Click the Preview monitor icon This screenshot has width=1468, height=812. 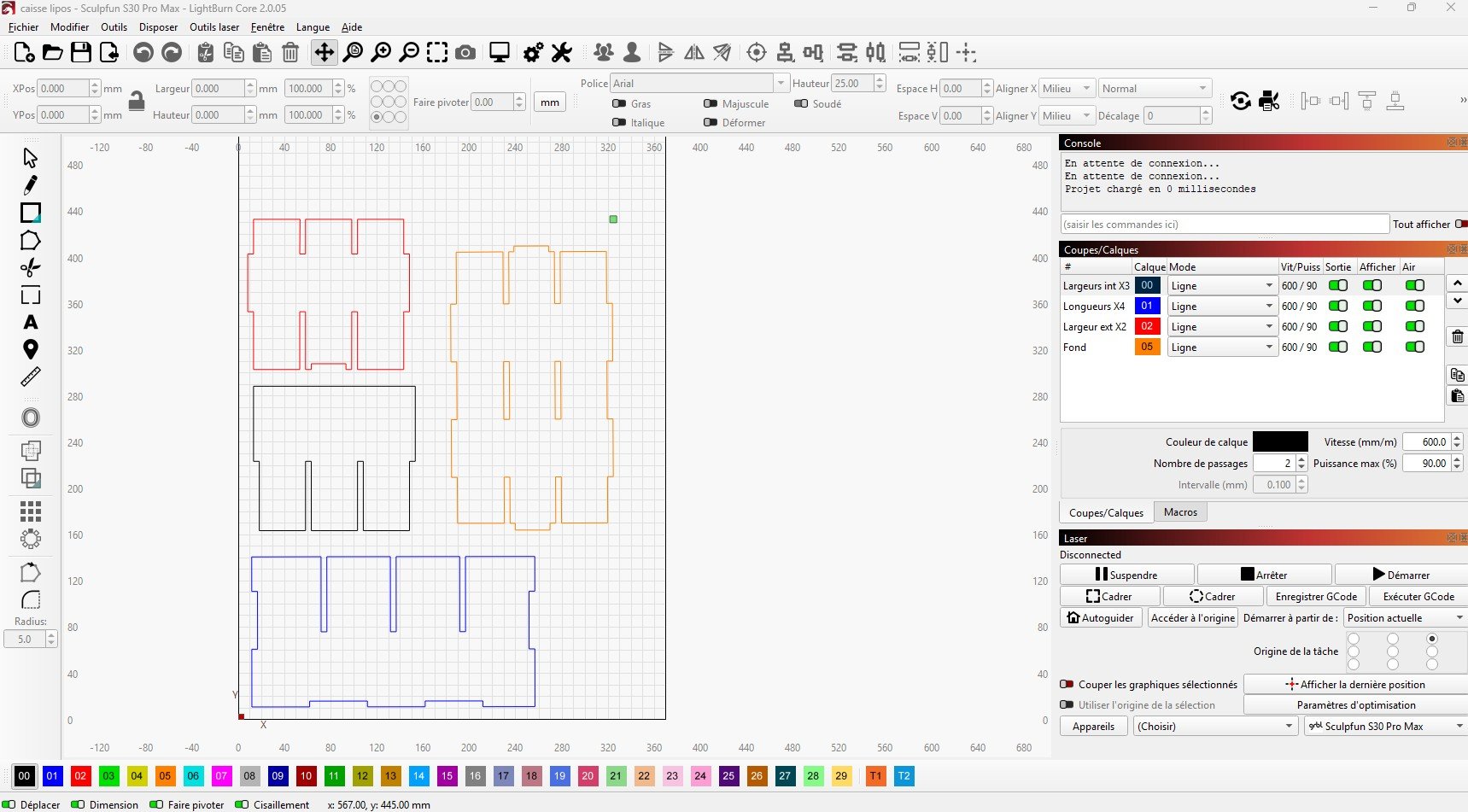(500, 53)
